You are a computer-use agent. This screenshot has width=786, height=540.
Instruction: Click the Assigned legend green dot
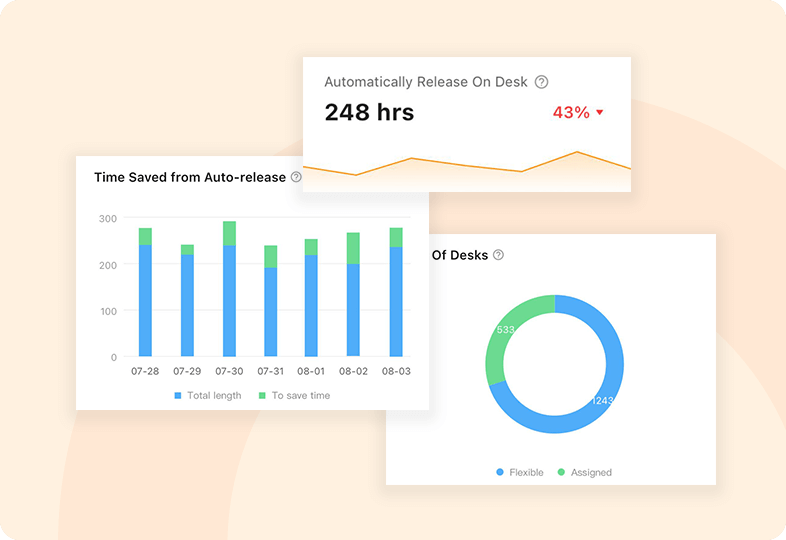coord(561,472)
